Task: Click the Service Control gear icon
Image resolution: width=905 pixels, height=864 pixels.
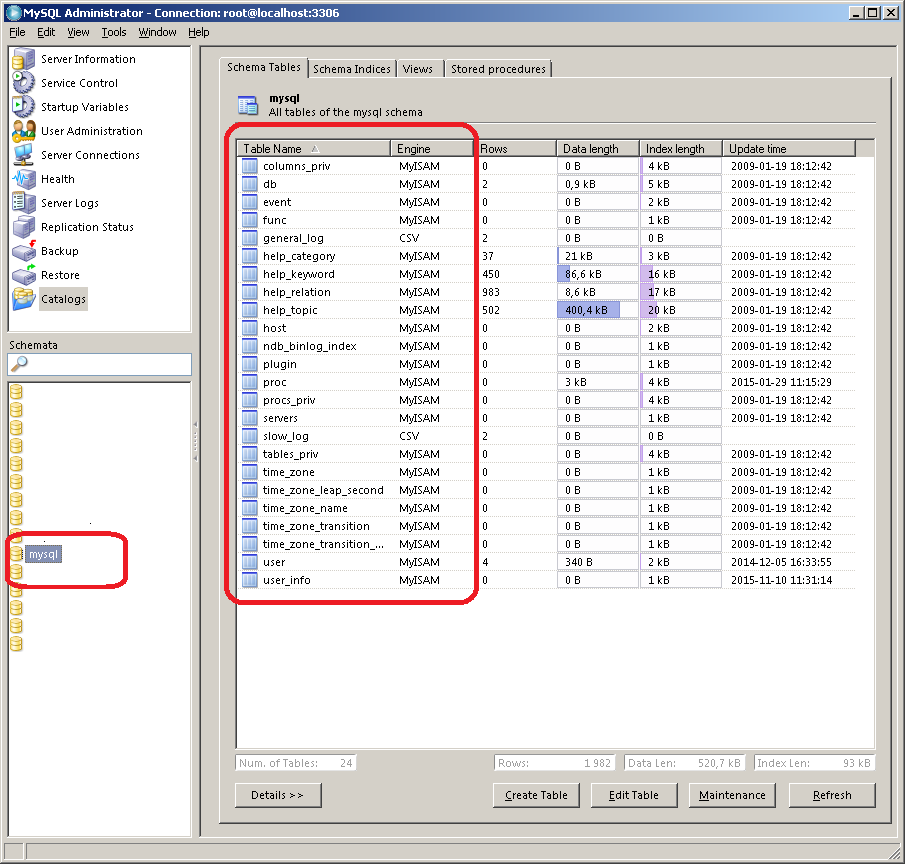Action: 24,83
